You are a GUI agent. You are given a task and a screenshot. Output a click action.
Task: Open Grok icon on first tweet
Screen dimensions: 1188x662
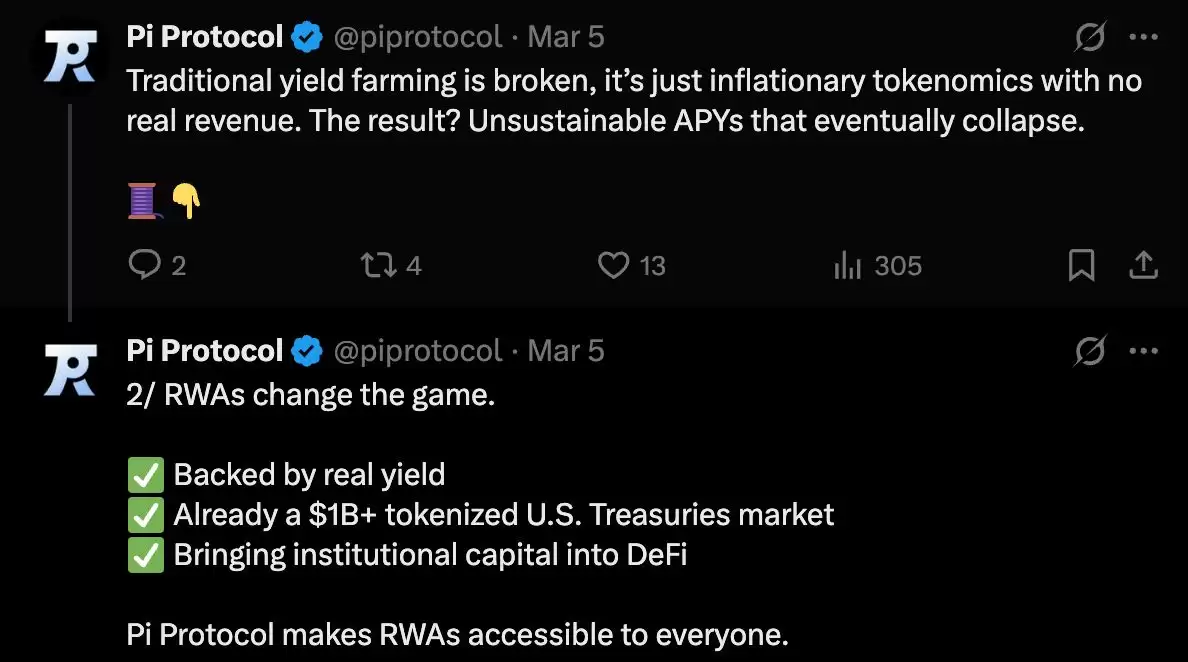[x=1089, y=37]
